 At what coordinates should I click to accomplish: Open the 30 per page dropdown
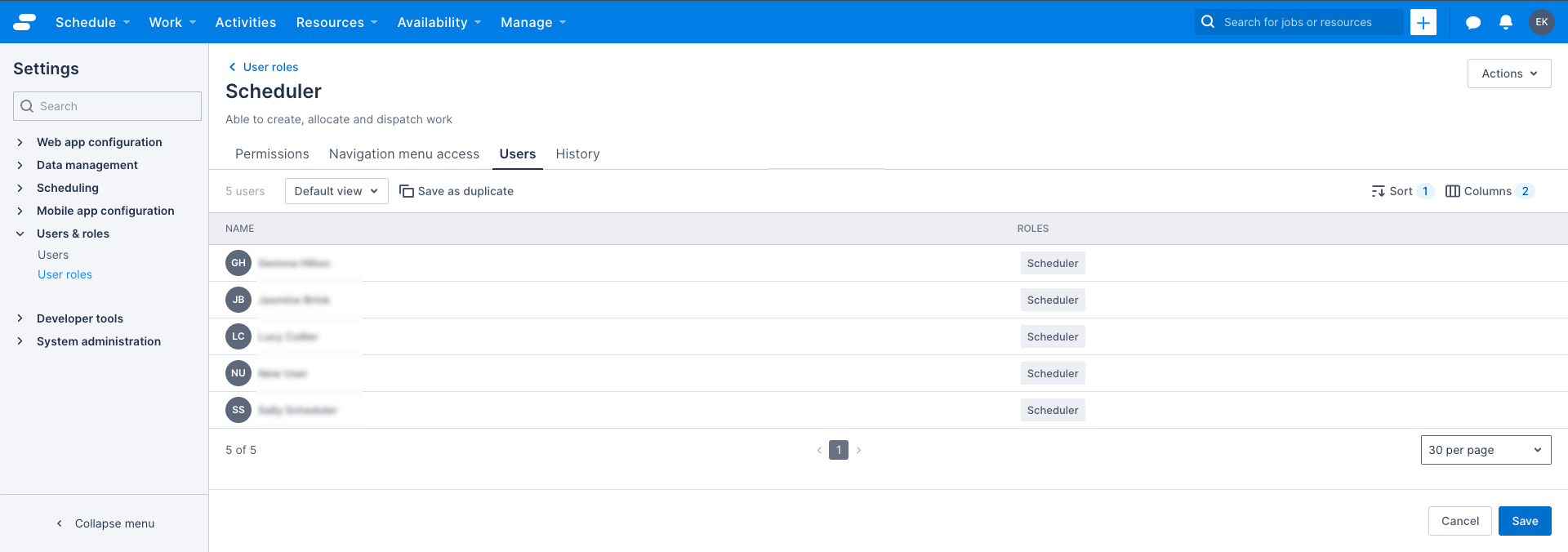coord(1486,450)
